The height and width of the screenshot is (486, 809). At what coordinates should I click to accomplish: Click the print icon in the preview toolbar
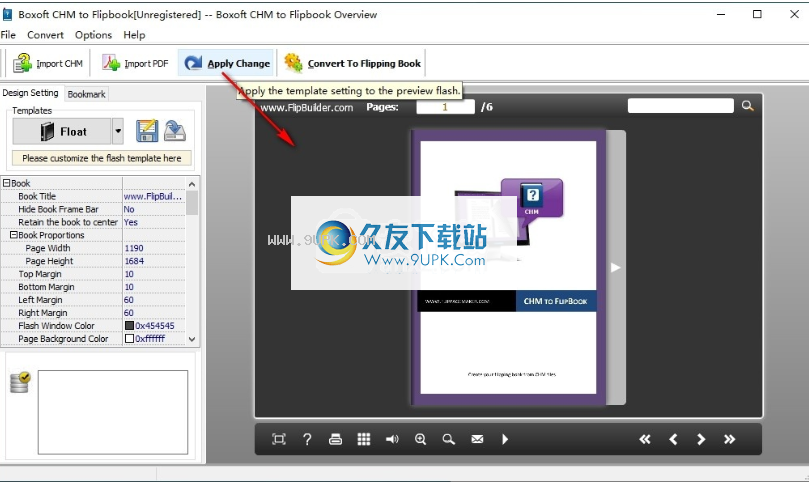point(335,439)
